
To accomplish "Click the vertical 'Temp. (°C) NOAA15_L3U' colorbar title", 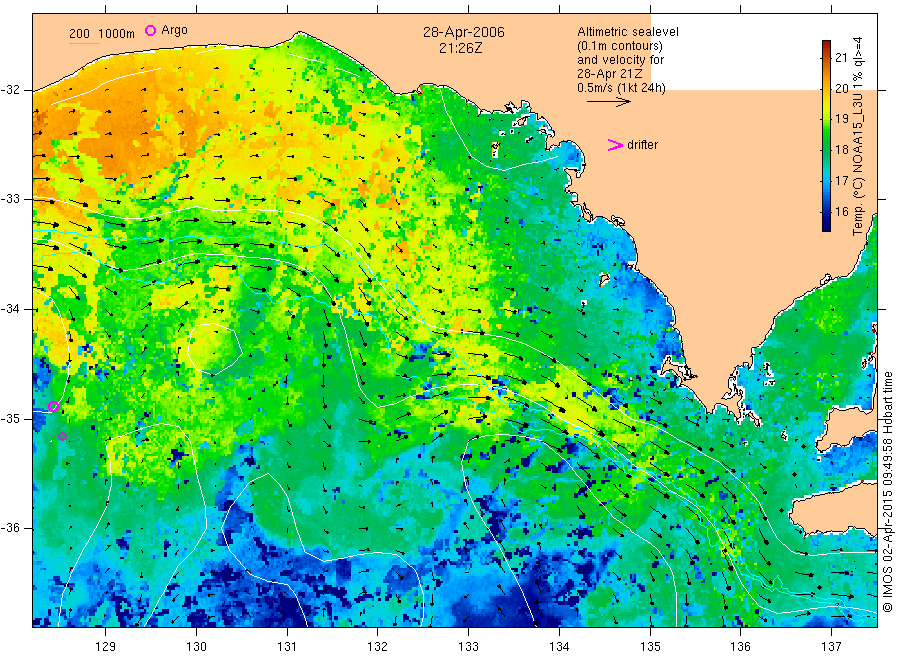I will (x=858, y=136).
